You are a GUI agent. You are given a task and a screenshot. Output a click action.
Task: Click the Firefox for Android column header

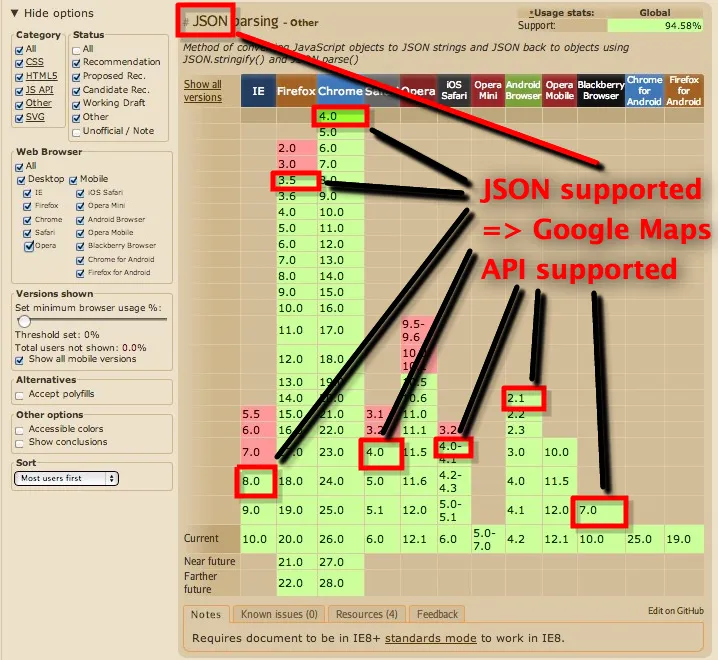coord(684,91)
